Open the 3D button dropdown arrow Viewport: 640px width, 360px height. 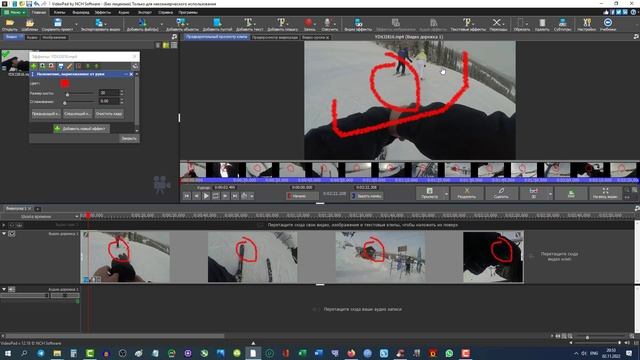coord(550,193)
